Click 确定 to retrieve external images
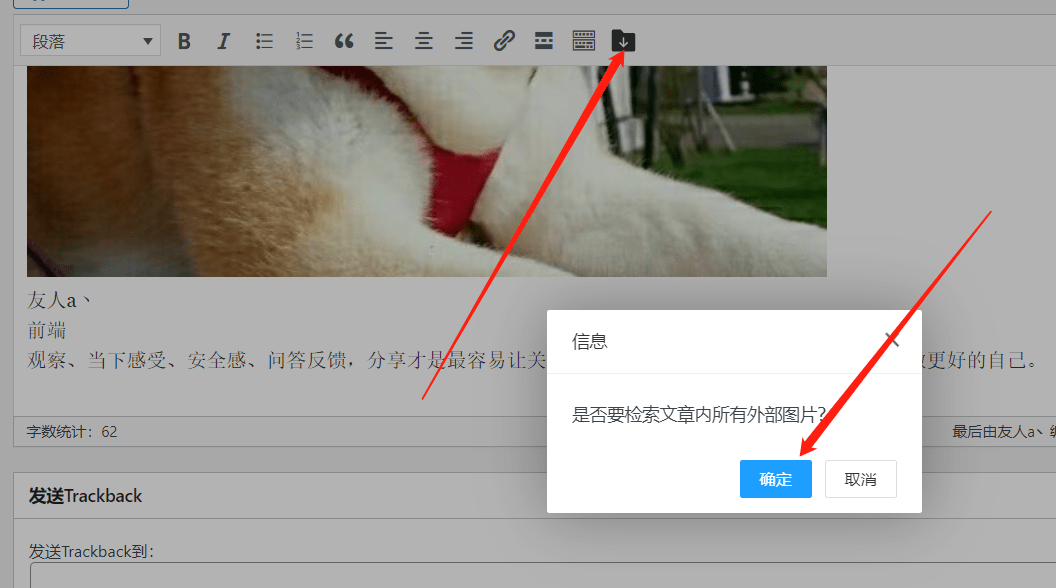The image size is (1056, 588). coord(775,478)
